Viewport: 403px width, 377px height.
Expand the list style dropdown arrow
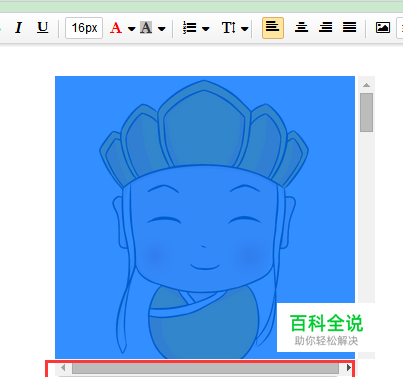(206, 29)
